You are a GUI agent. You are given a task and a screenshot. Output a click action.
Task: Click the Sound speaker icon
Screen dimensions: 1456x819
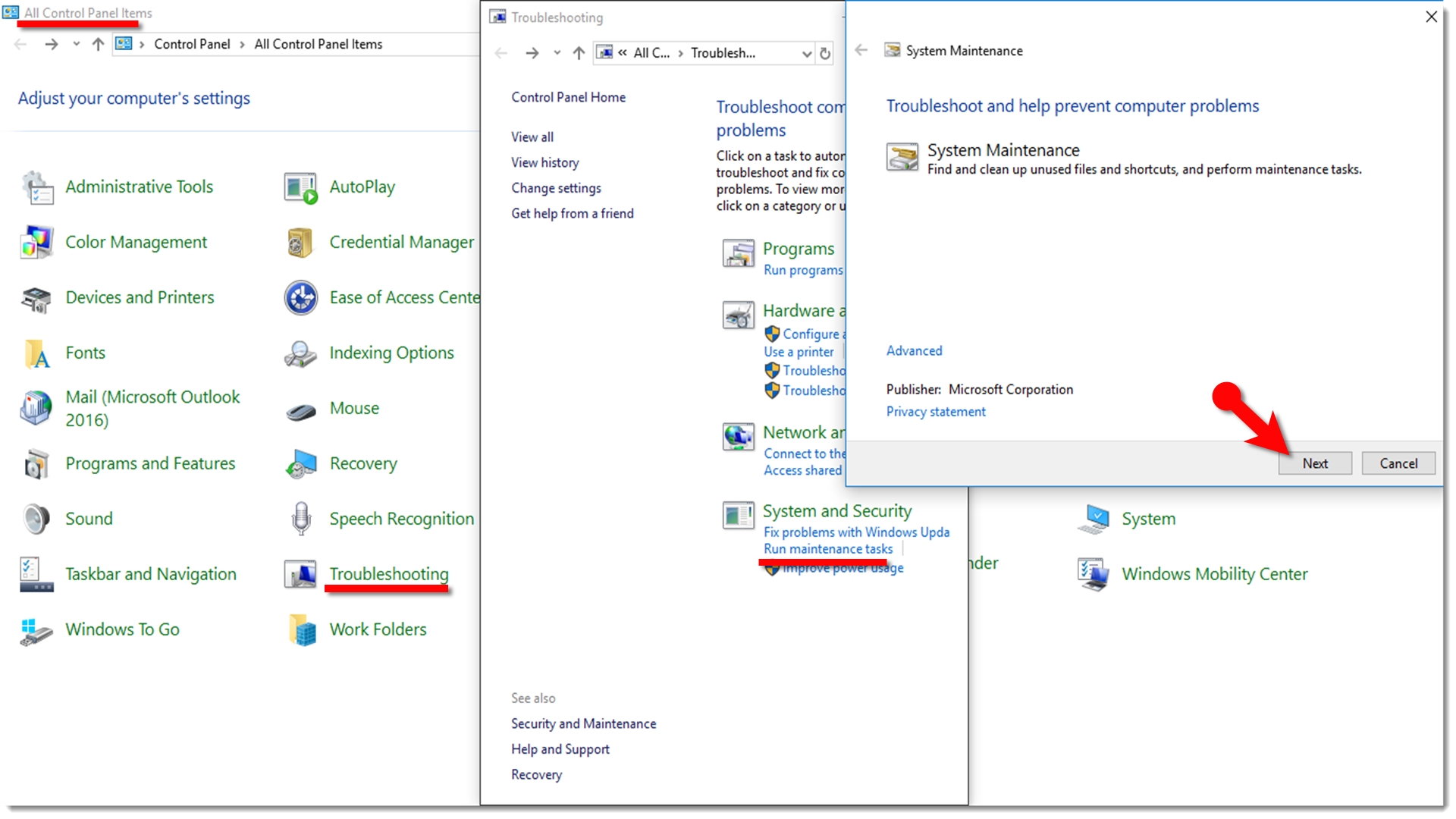click(x=36, y=519)
